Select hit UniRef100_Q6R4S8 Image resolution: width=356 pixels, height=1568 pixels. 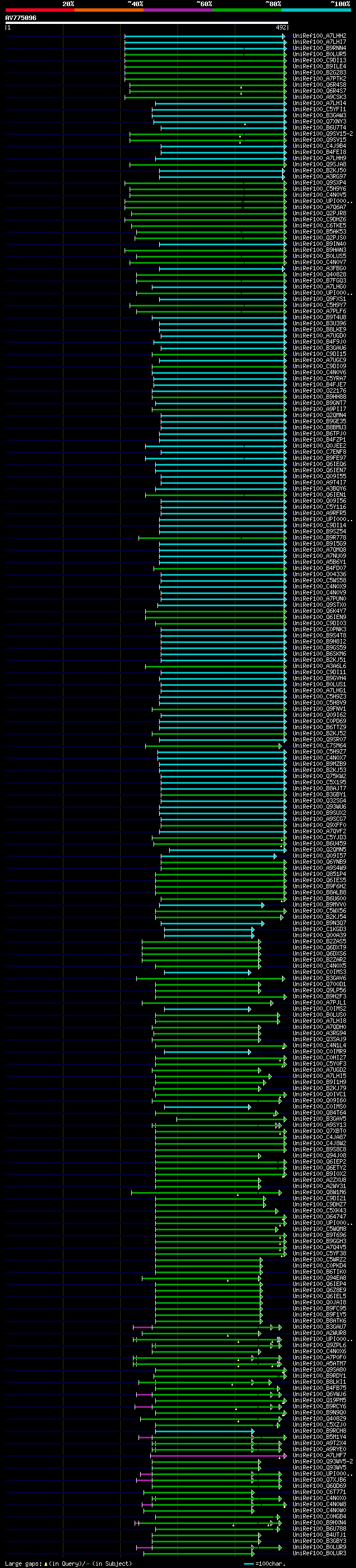tap(319, 85)
